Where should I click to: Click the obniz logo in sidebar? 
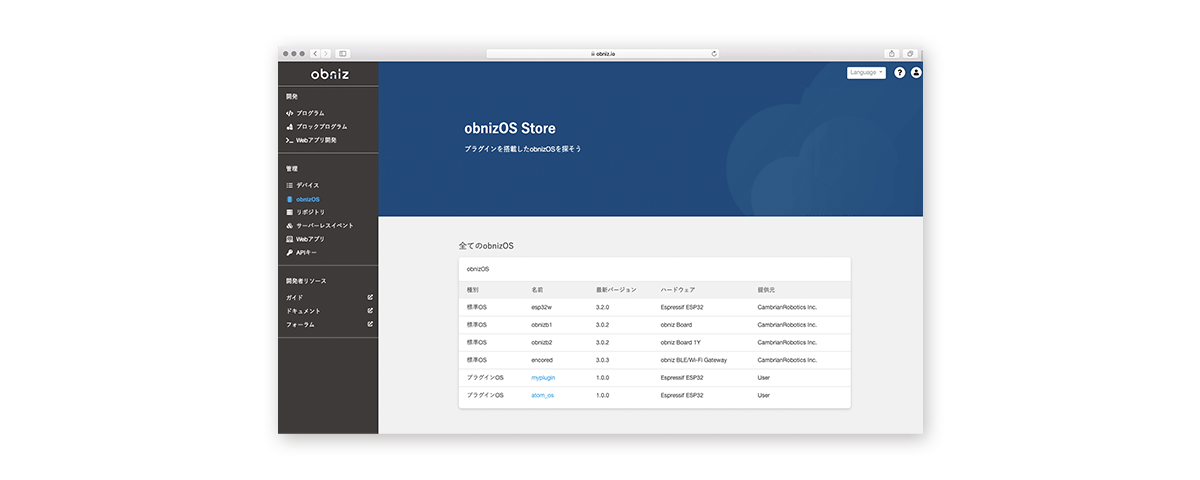[x=329, y=74]
